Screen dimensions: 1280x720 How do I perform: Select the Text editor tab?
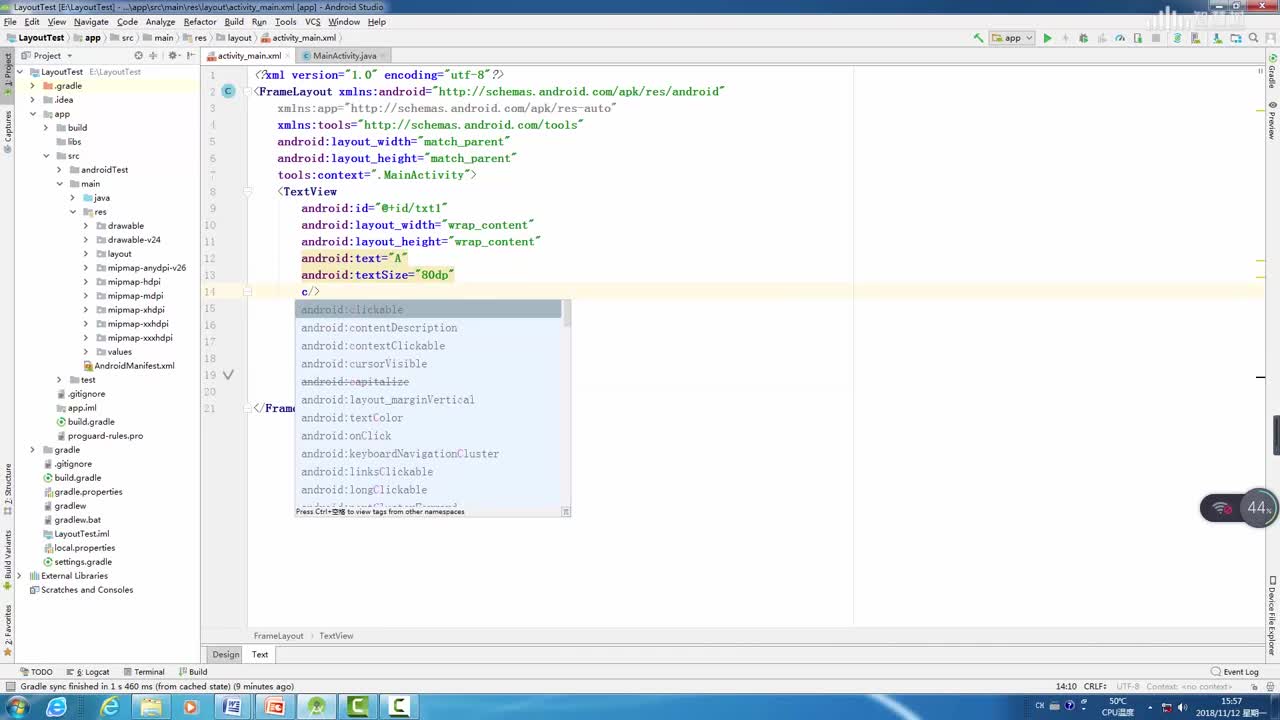(260, 654)
